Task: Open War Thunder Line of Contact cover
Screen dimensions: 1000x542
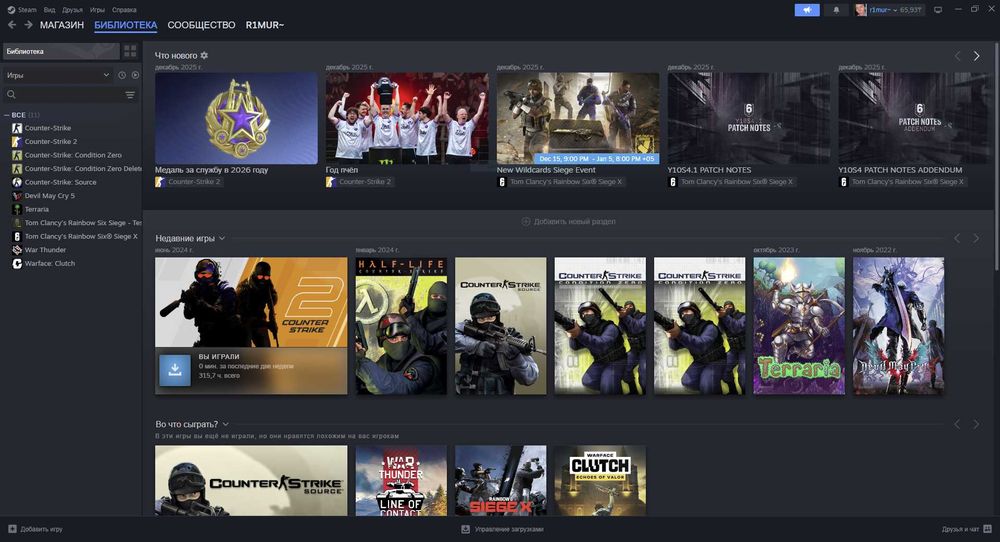Action: point(401,481)
